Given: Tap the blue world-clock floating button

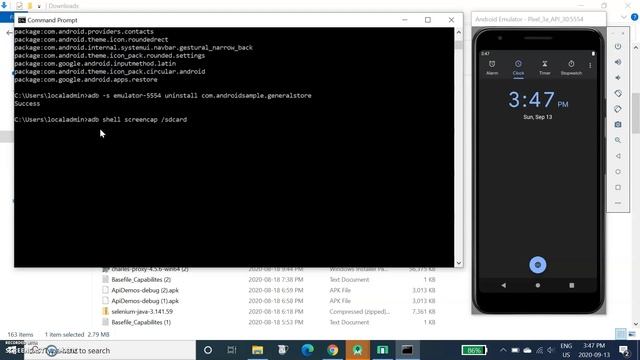Looking at the screenshot, I should pos(538,265).
